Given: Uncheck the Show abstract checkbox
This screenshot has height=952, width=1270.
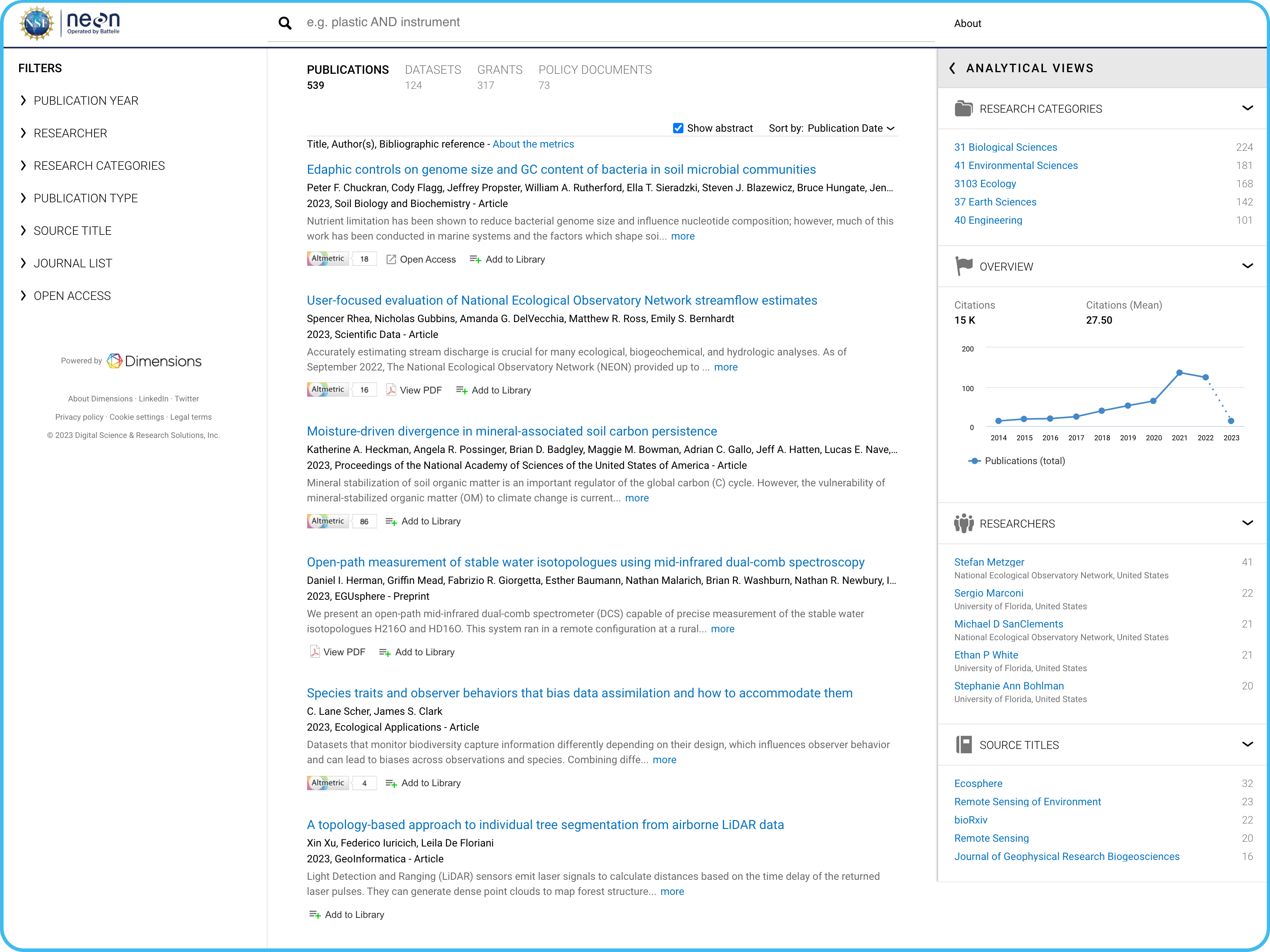Looking at the screenshot, I should pos(677,128).
